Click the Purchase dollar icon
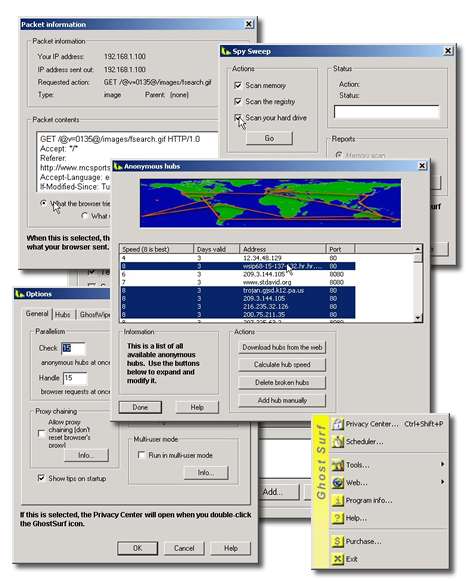This screenshot has width=466, height=581. coord(337,541)
